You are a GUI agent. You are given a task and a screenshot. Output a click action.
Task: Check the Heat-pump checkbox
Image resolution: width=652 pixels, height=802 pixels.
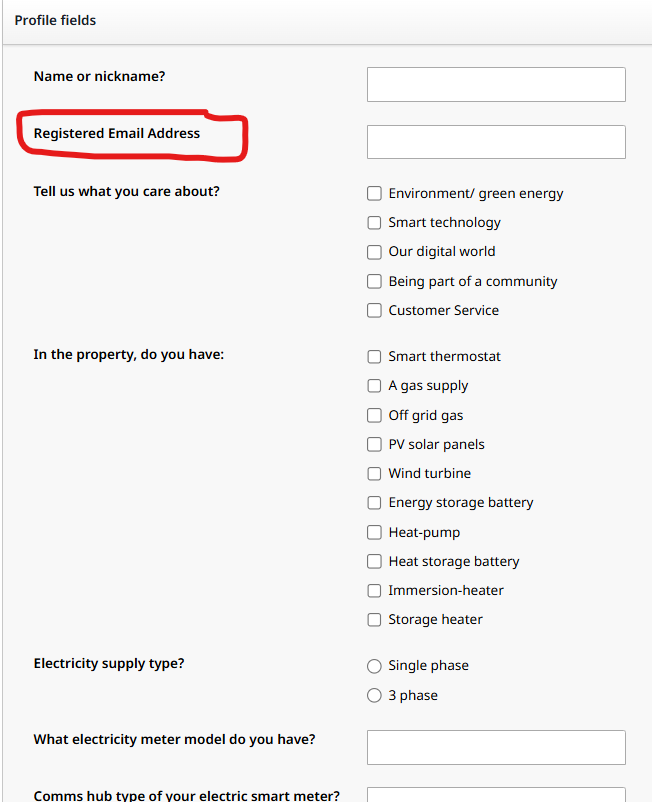(x=374, y=532)
